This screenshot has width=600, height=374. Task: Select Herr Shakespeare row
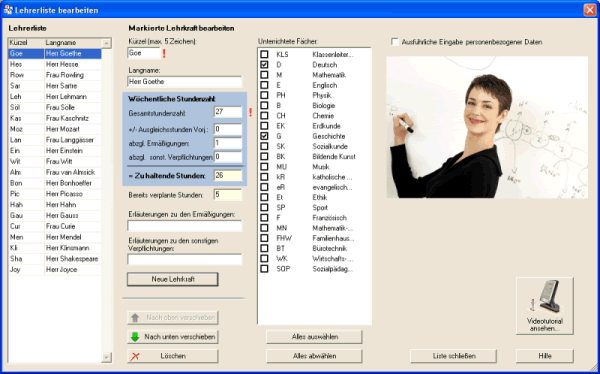(55, 259)
